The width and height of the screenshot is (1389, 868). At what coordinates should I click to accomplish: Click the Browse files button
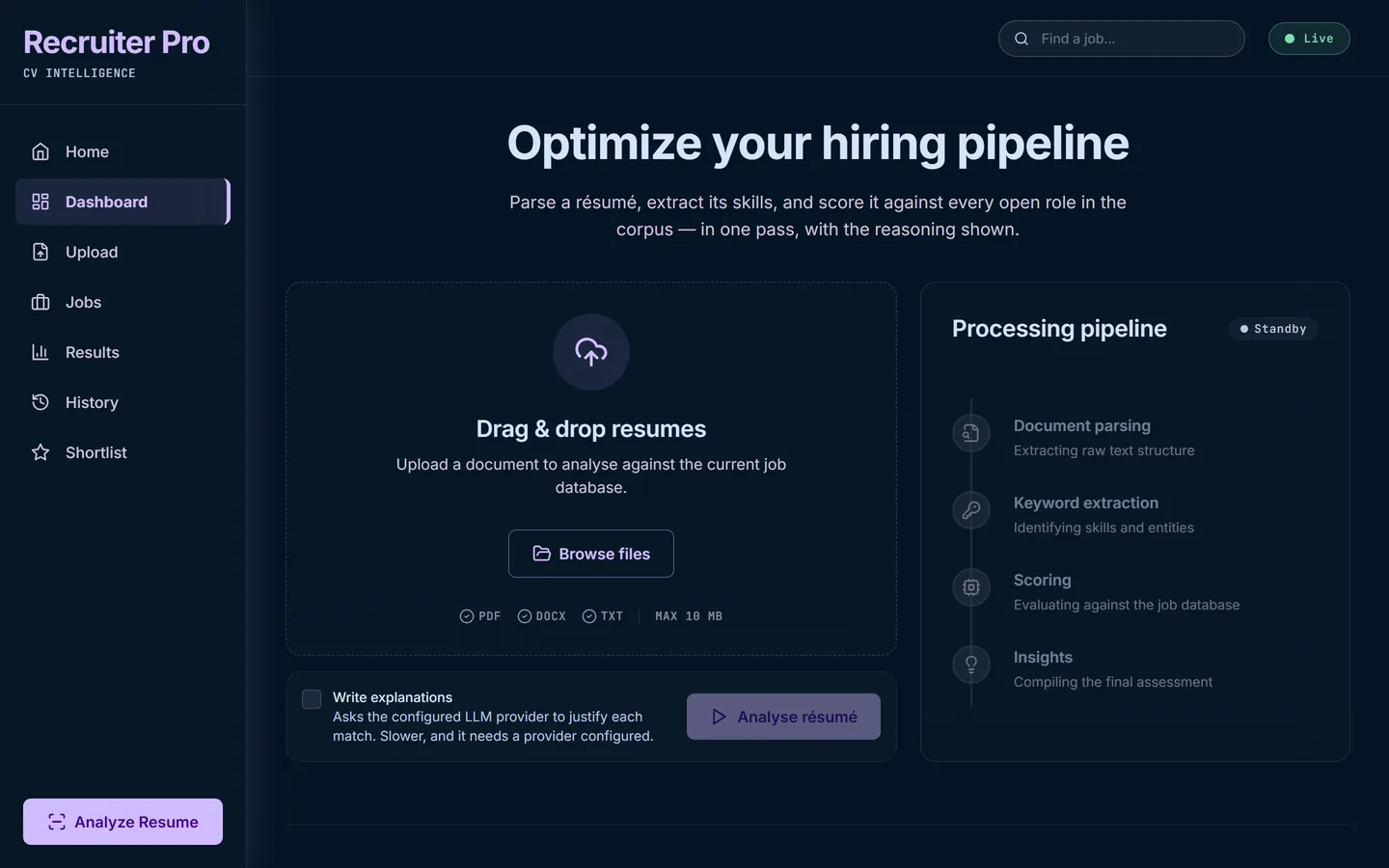[591, 554]
